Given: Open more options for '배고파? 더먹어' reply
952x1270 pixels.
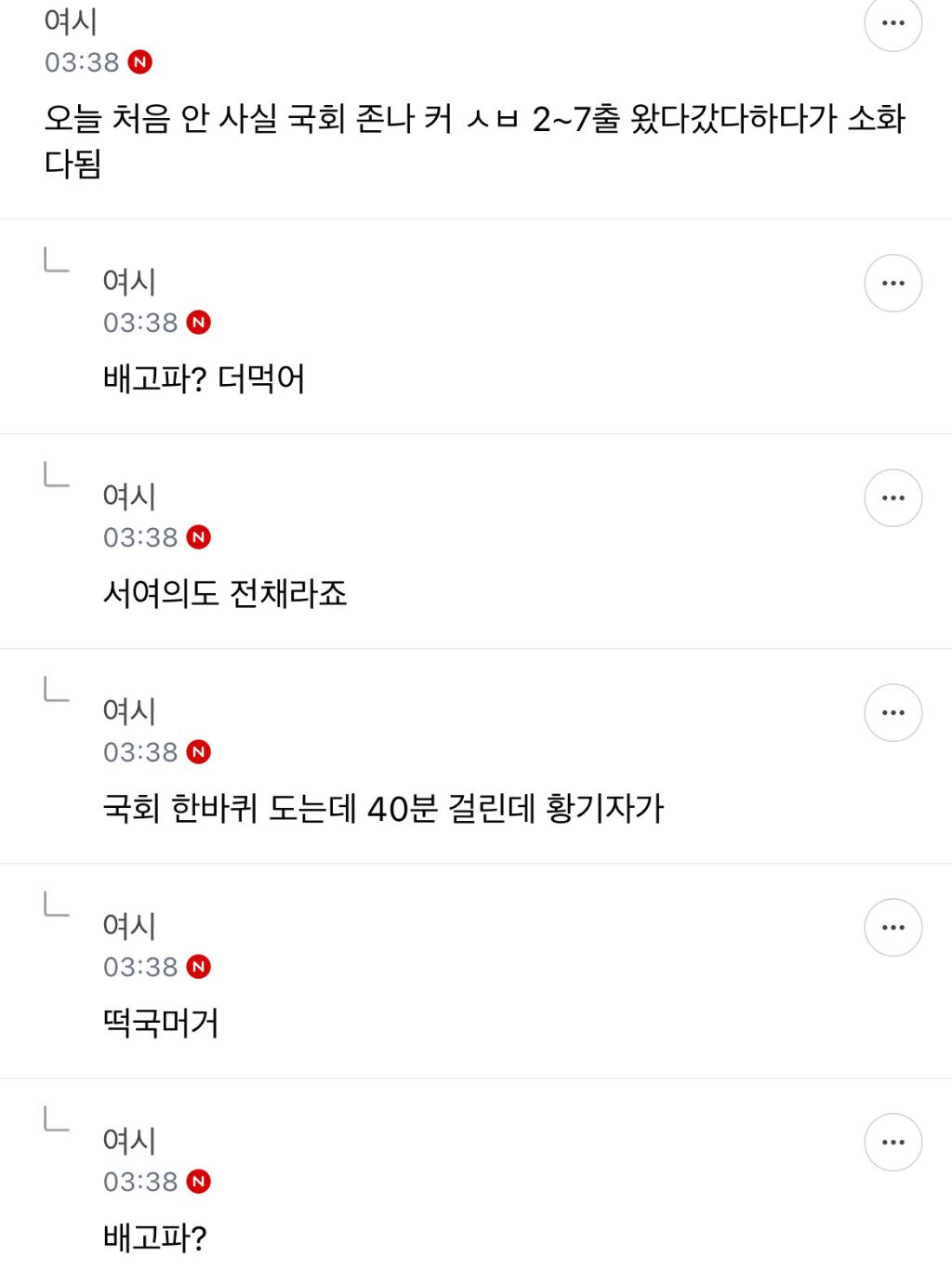Looking at the screenshot, I should point(892,283).
